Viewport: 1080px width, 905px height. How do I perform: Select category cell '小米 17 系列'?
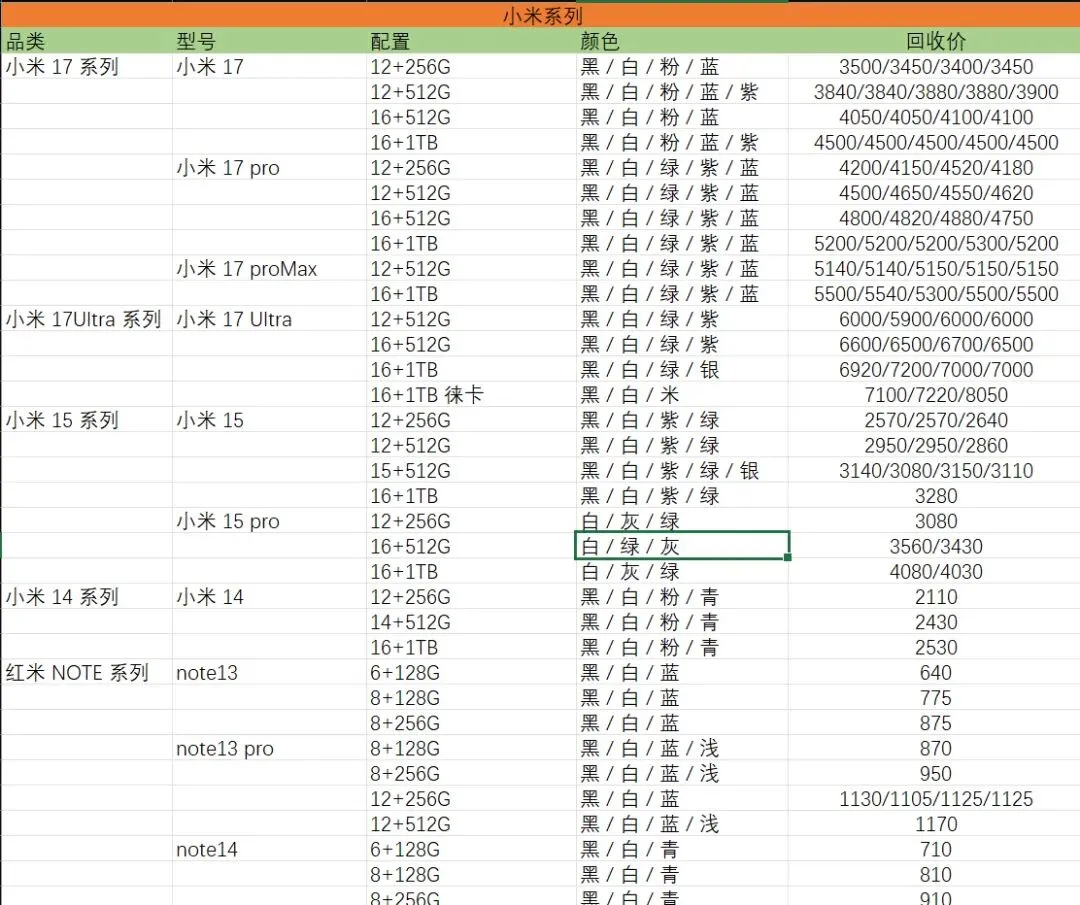tap(86, 67)
